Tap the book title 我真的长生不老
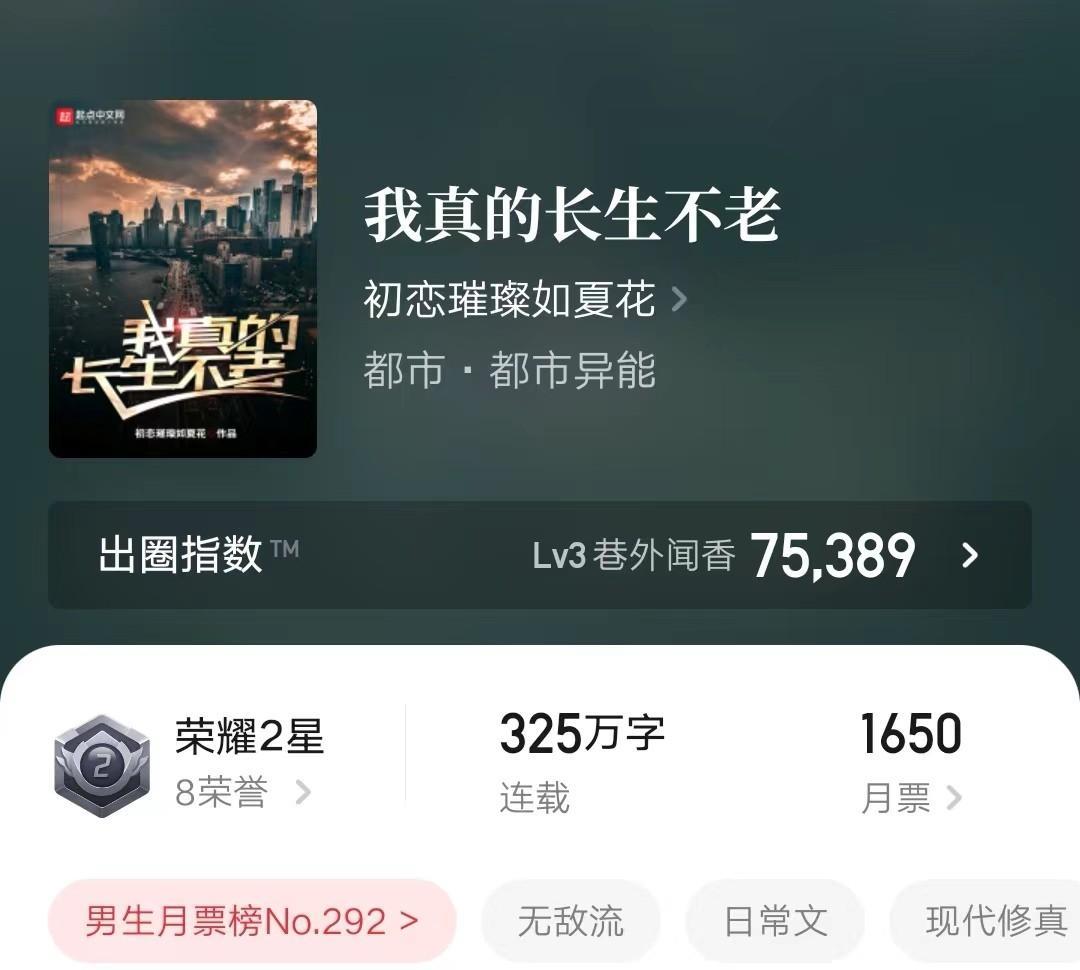Image resolution: width=1080 pixels, height=970 pixels. pyautogui.click(x=572, y=215)
